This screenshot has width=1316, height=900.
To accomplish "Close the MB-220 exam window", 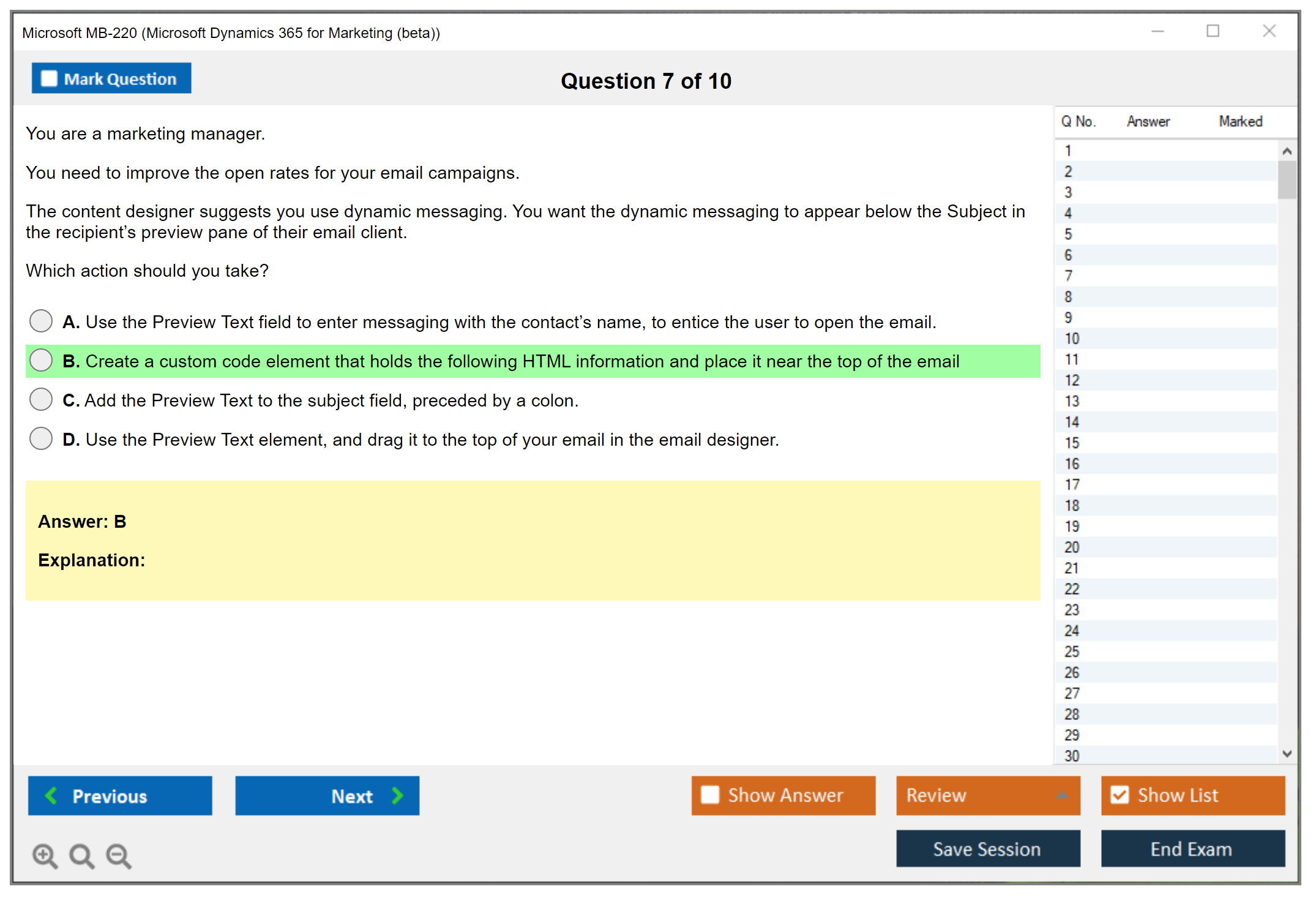I will (x=1269, y=31).
